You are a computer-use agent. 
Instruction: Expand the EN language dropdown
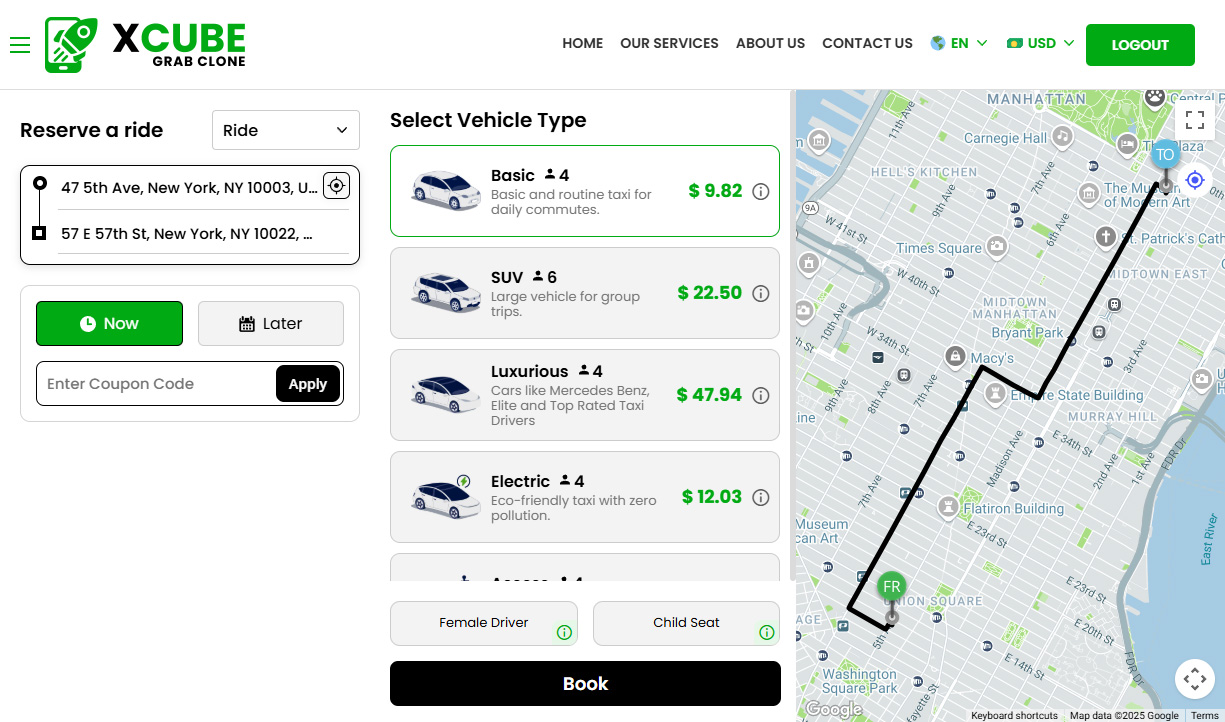coord(959,43)
